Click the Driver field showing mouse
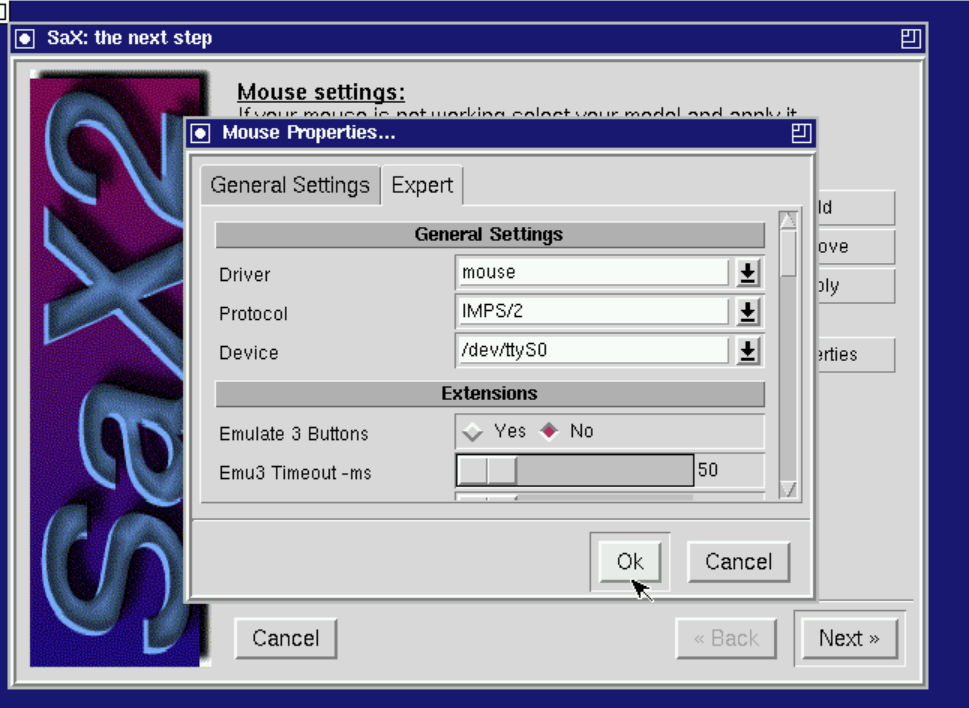Viewport: 969px width, 708px height. tap(593, 272)
